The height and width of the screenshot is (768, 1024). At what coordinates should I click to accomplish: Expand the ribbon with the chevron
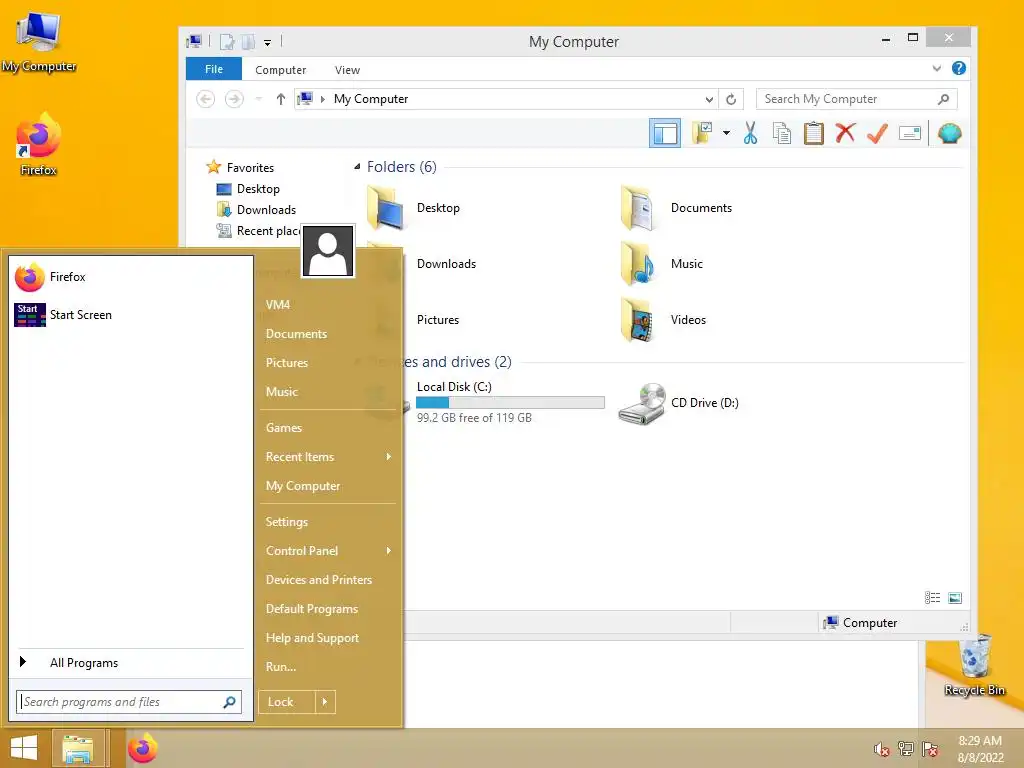coord(936,68)
